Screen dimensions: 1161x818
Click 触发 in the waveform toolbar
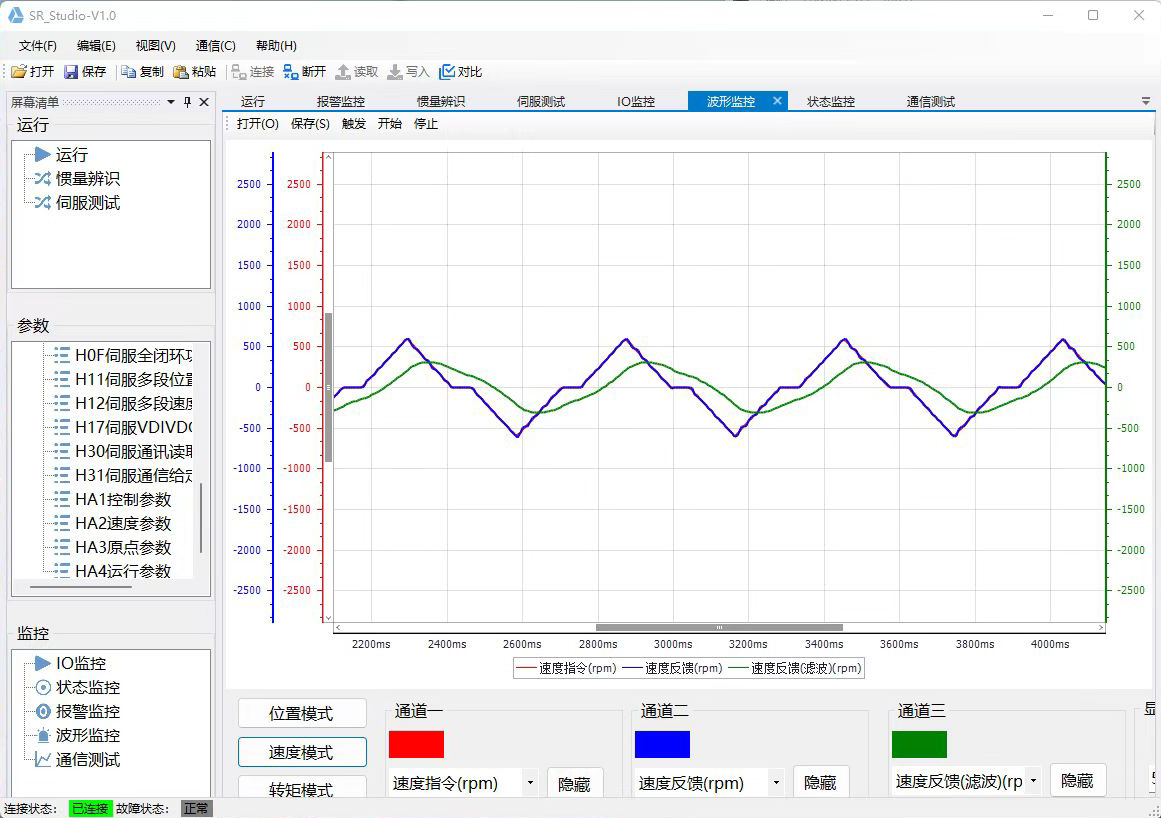[354, 124]
